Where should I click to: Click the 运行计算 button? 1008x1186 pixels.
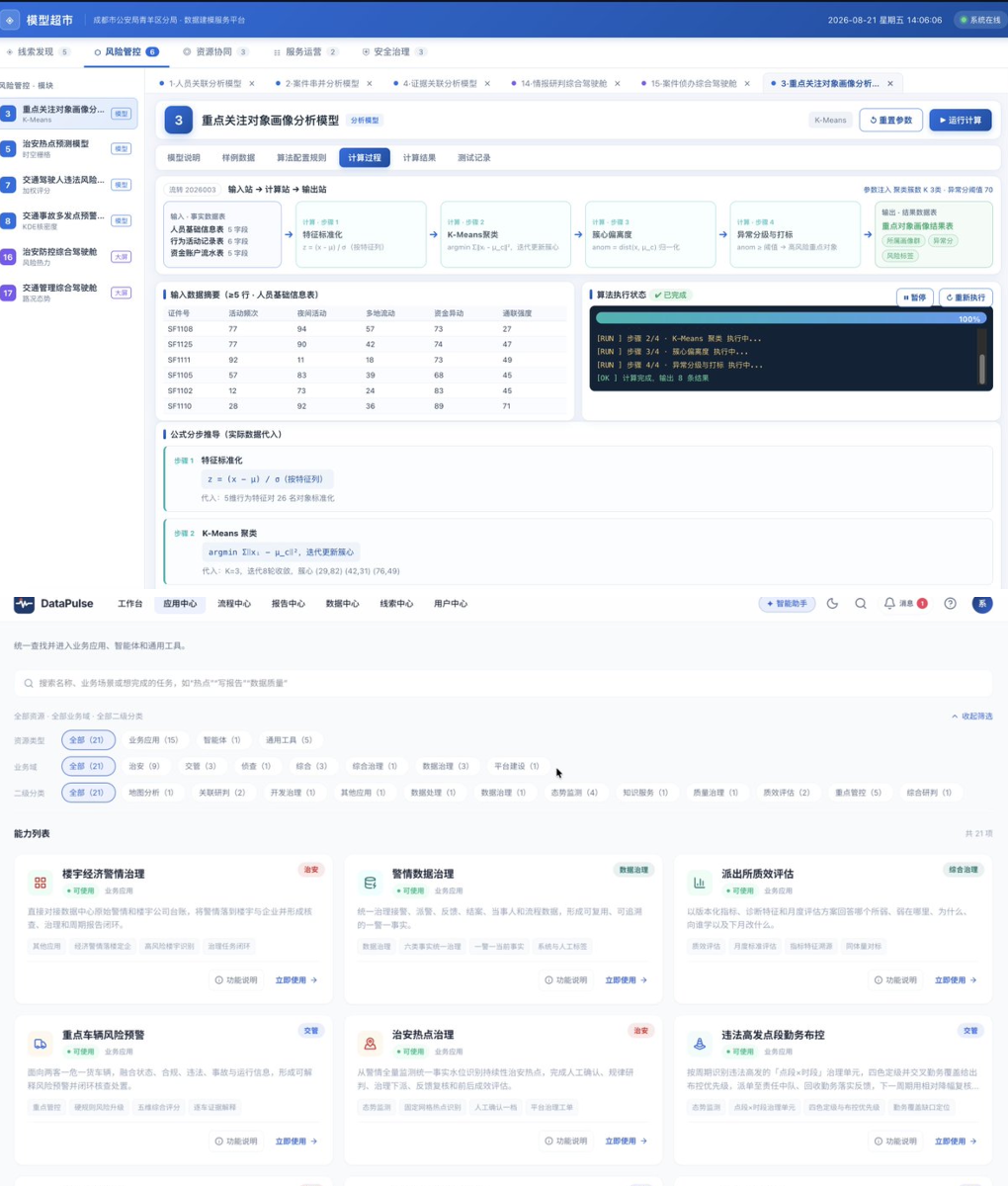[960, 121]
